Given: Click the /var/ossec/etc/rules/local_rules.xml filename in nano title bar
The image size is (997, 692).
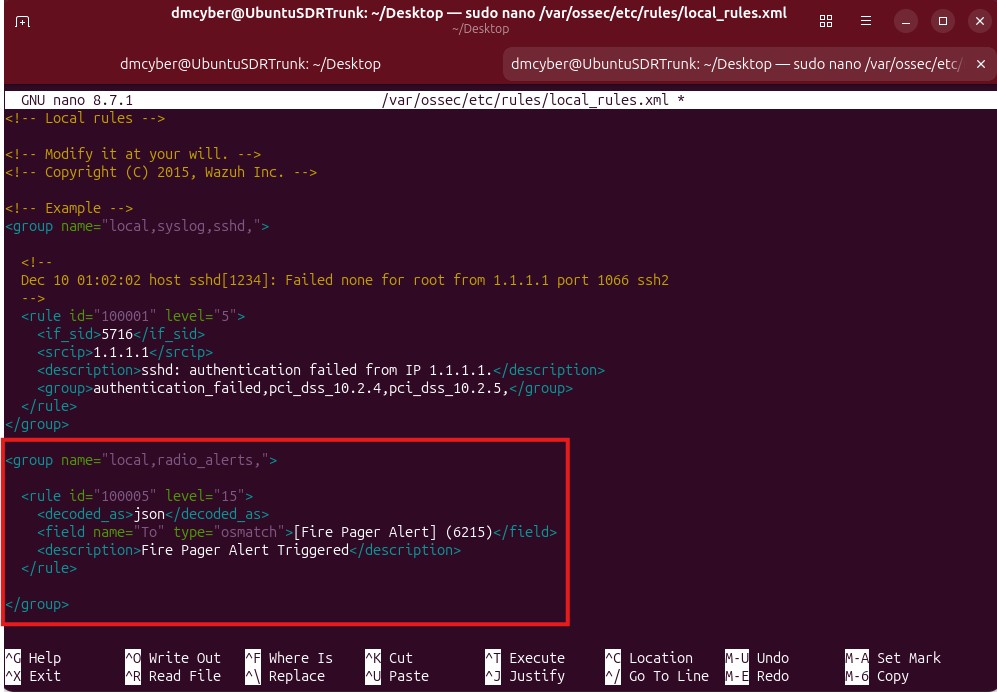Looking at the screenshot, I should click(525, 100).
